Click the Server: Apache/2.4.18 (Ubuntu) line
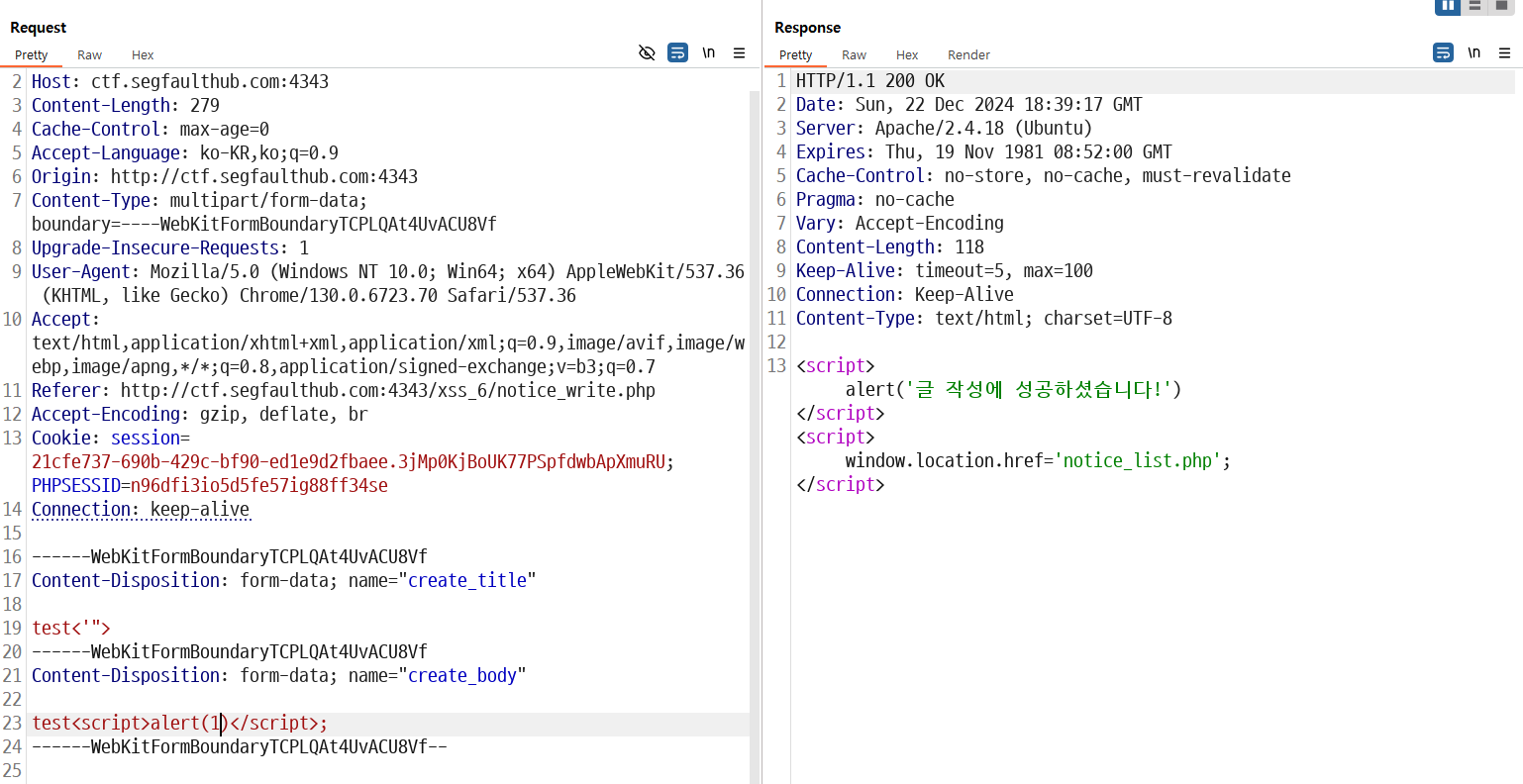1523x784 pixels. (x=945, y=129)
